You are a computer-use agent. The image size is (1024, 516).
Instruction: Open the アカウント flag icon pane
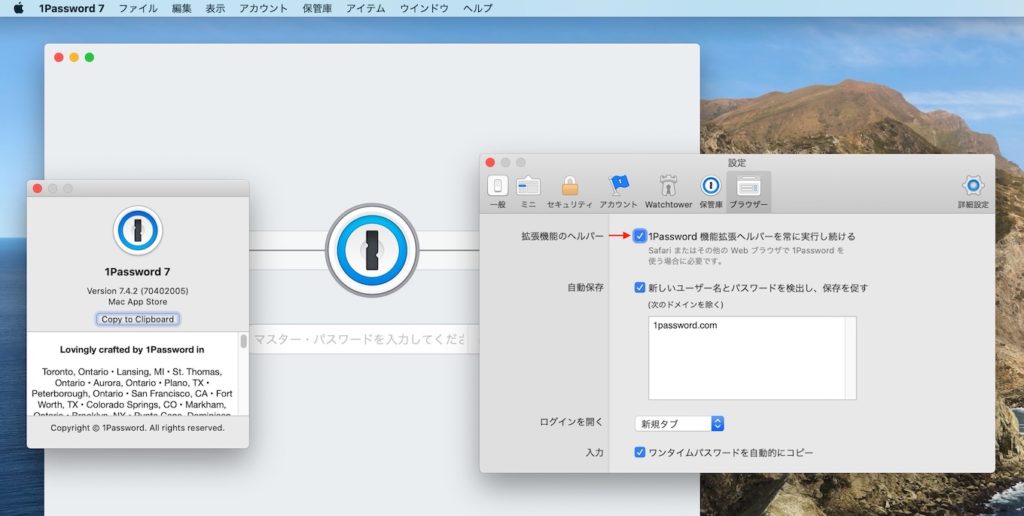point(619,190)
